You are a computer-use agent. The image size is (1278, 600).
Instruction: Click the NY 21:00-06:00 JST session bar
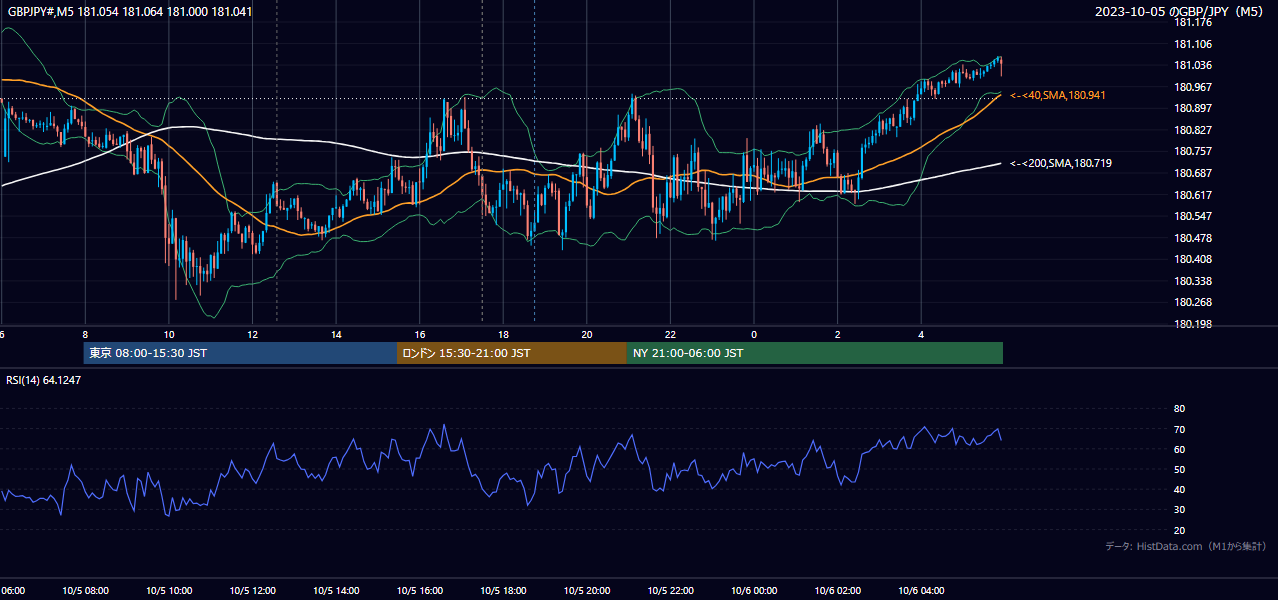point(815,353)
